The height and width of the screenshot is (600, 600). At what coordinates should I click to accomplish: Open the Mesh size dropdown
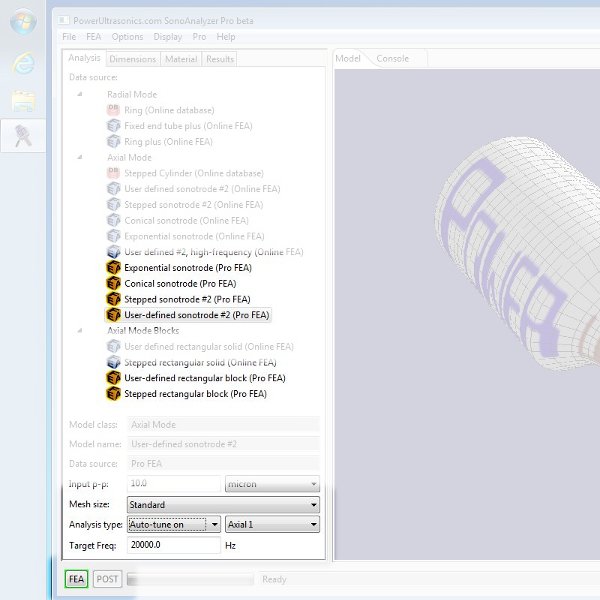pos(223,505)
